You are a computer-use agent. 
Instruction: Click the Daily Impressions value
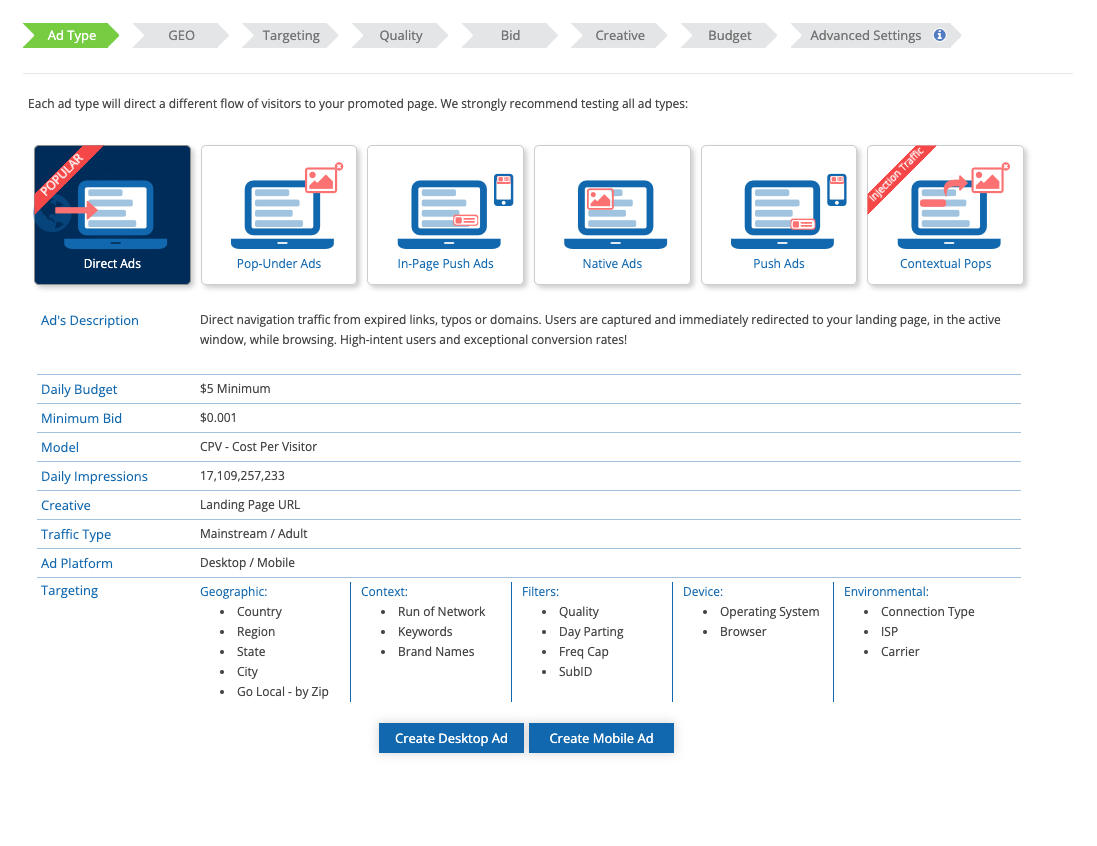tap(242, 476)
